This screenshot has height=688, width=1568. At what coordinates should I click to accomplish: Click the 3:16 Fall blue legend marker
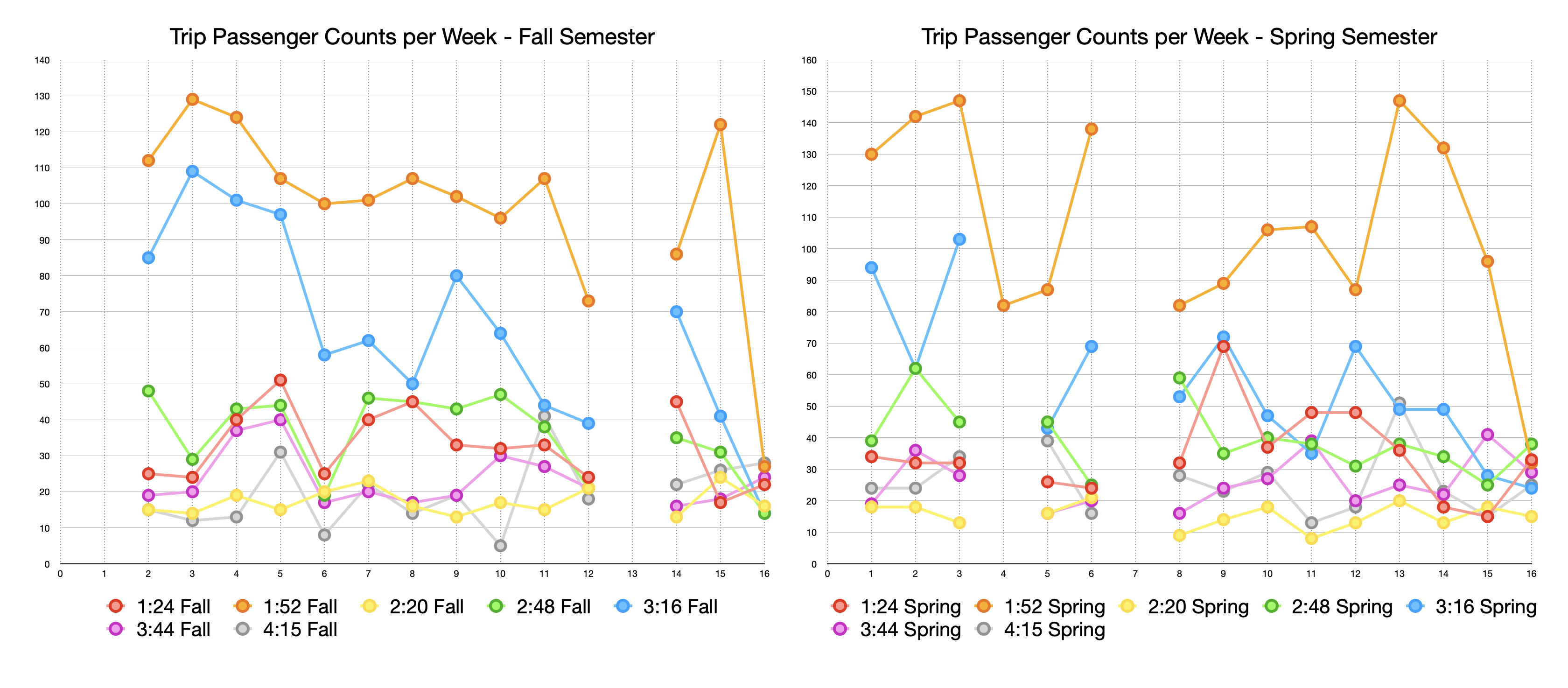click(623, 606)
